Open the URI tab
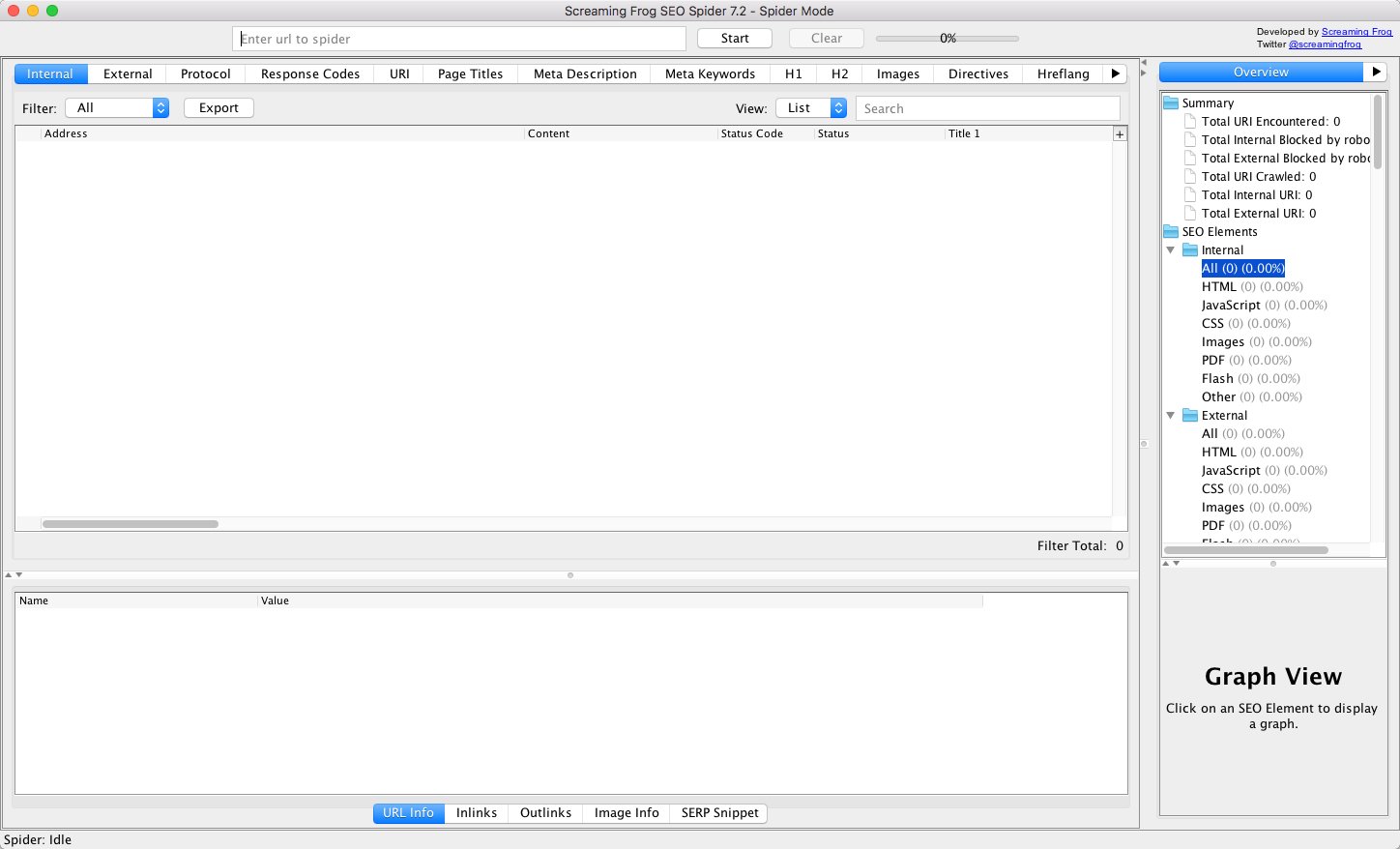The width and height of the screenshot is (1400, 849). (x=399, y=73)
